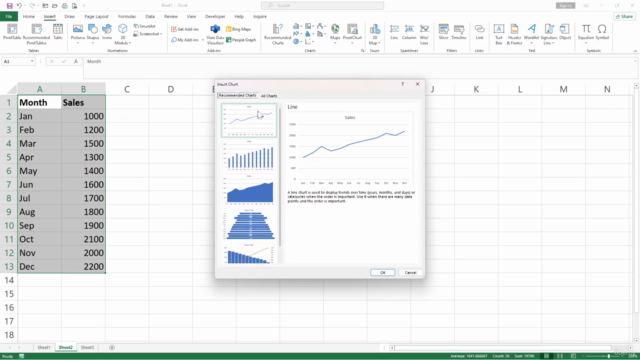Click Recommended Charts in the ribbon

point(278,34)
